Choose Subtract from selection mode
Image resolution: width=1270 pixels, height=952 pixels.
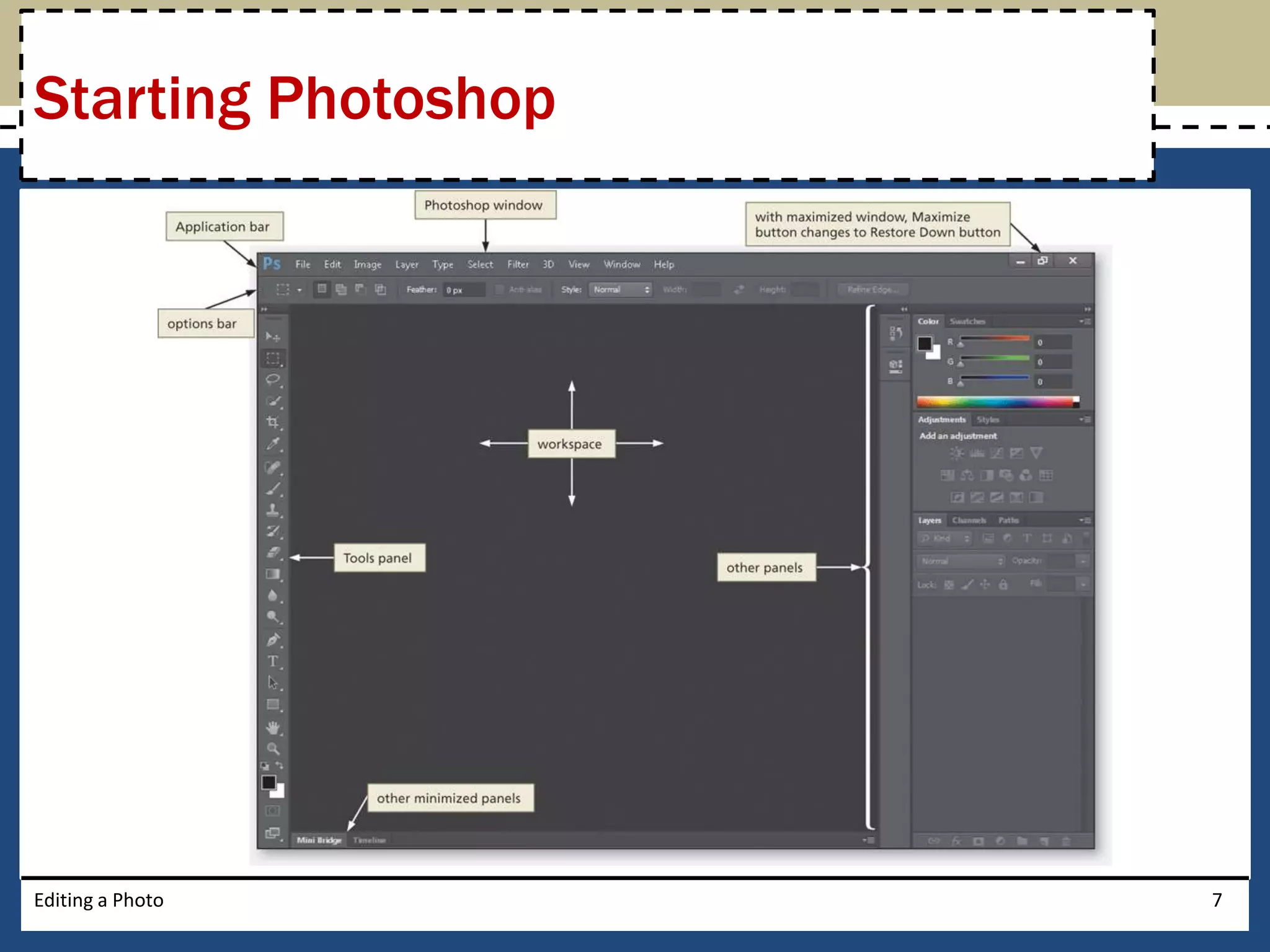360,289
